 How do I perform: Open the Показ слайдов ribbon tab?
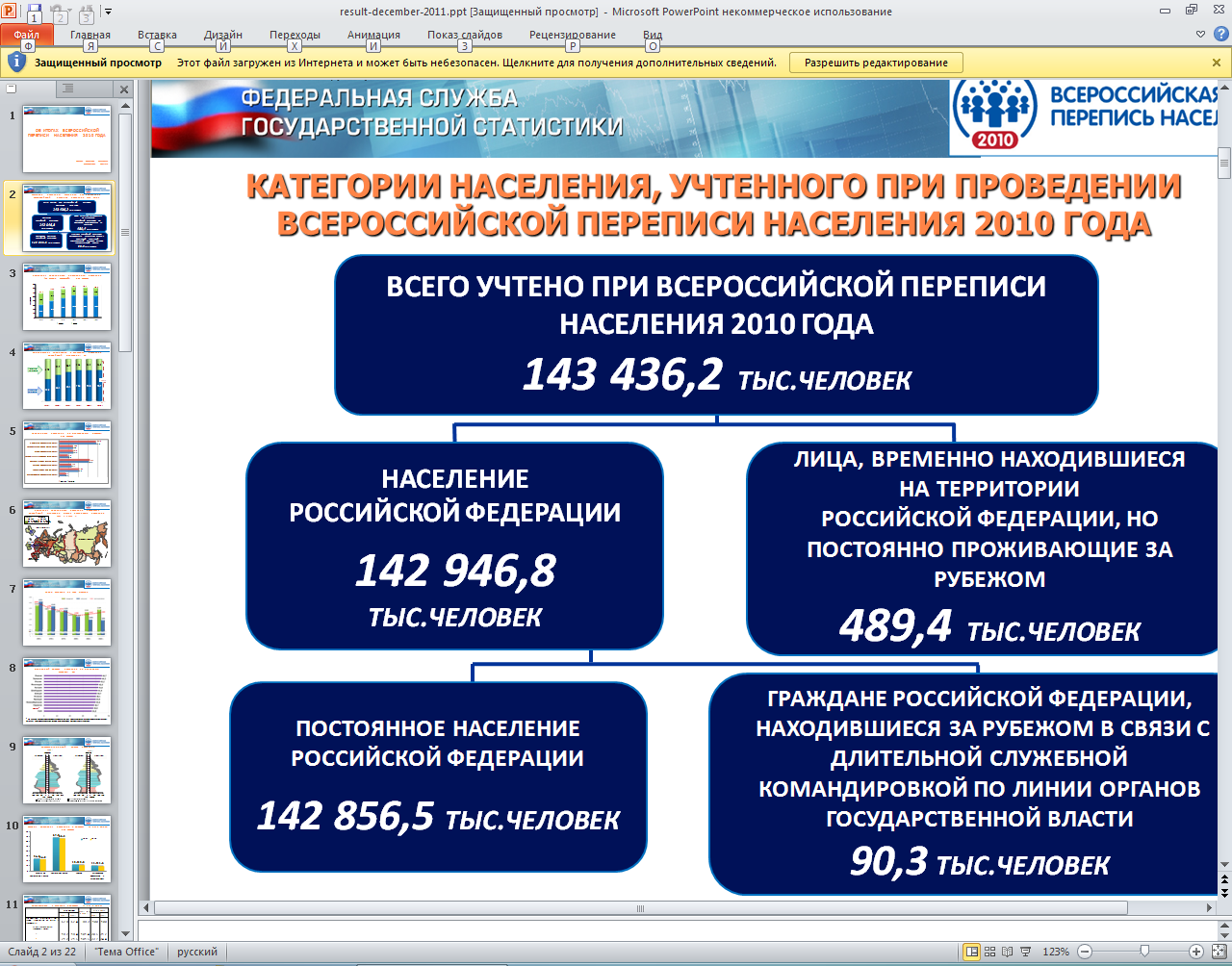click(465, 35)
